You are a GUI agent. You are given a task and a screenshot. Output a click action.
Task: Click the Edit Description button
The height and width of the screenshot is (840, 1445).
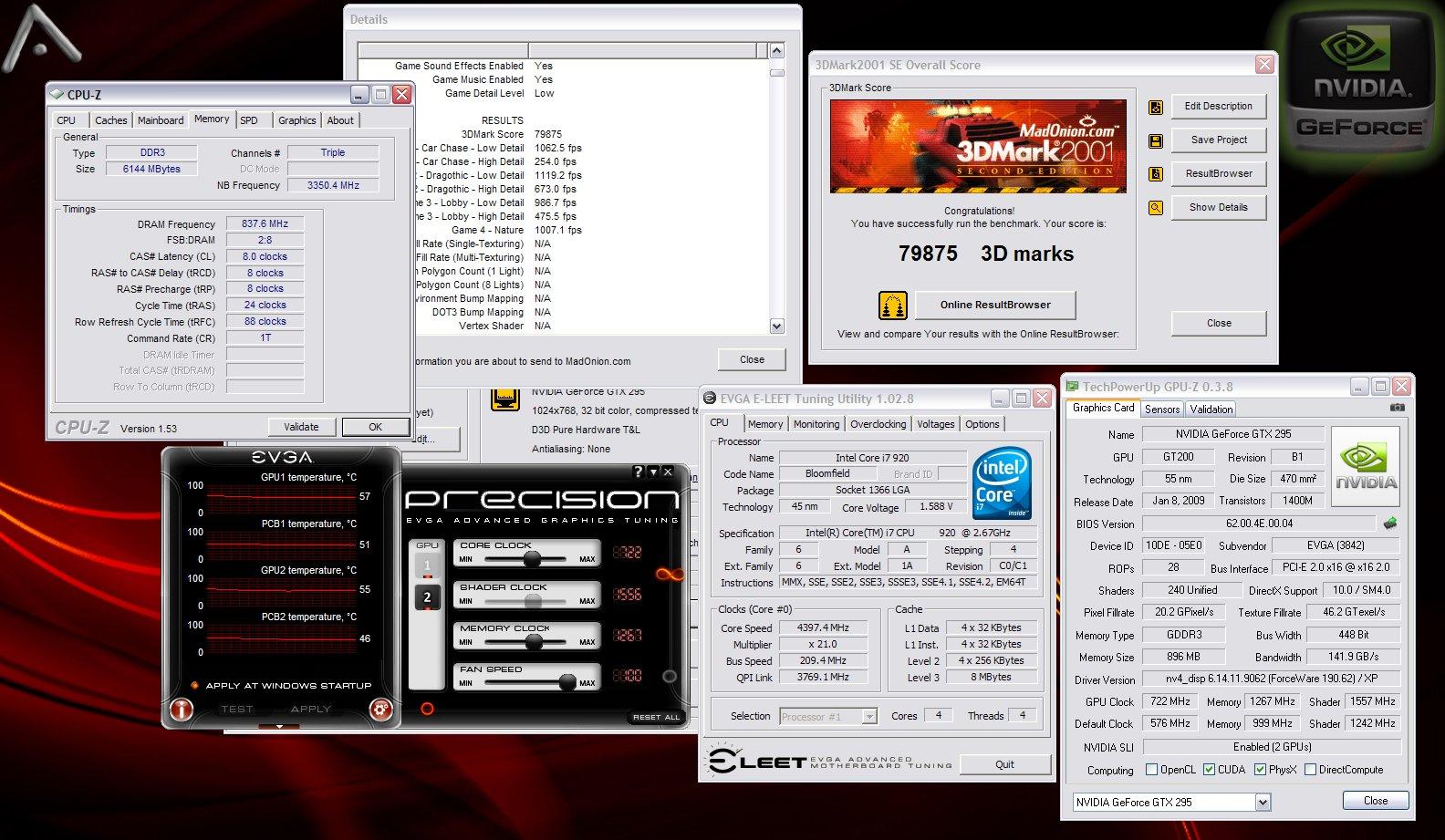point(1219,106)
